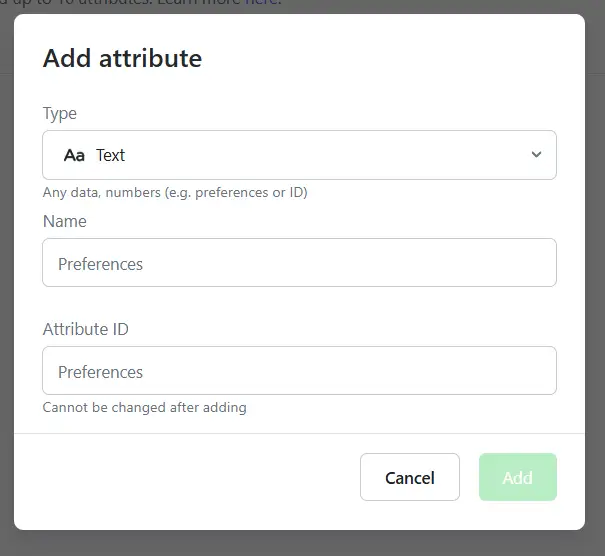Focus the Attribute ID input field
The width and height of the screenshot is (605, 556).
point(300,371)
